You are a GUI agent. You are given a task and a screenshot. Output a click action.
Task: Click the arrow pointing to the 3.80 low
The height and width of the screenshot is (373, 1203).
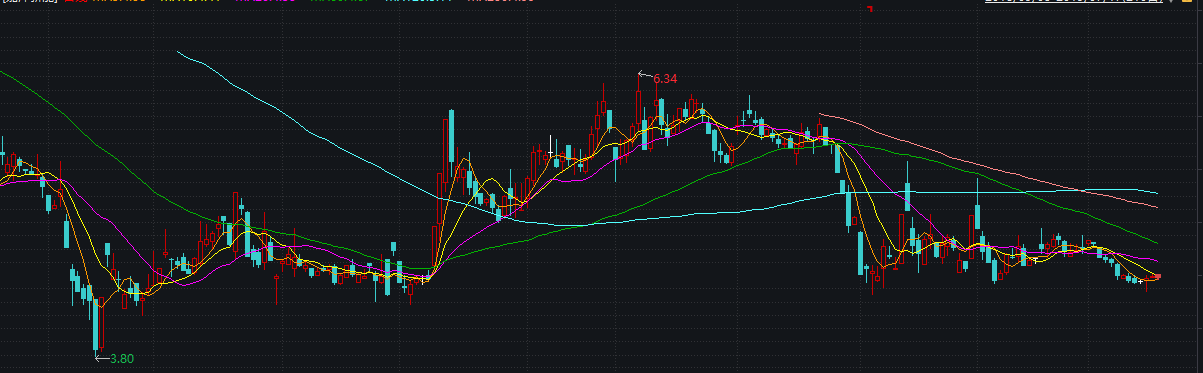click(101, 357)
